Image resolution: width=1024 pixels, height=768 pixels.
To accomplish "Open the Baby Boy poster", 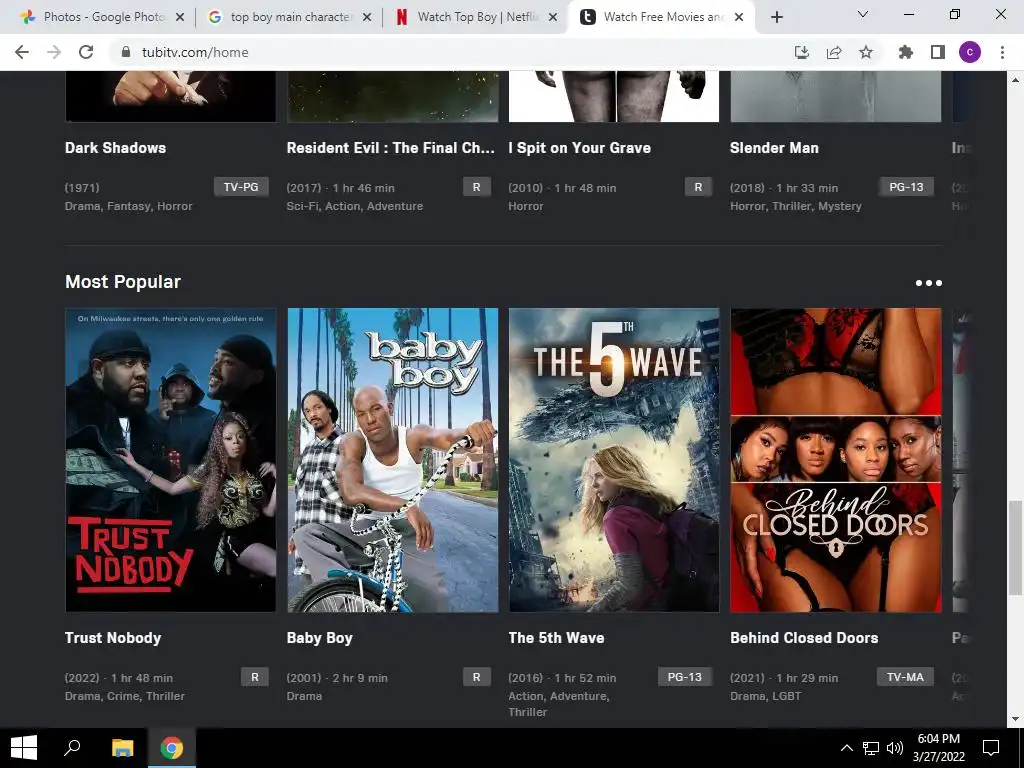I will pos(392,460).
